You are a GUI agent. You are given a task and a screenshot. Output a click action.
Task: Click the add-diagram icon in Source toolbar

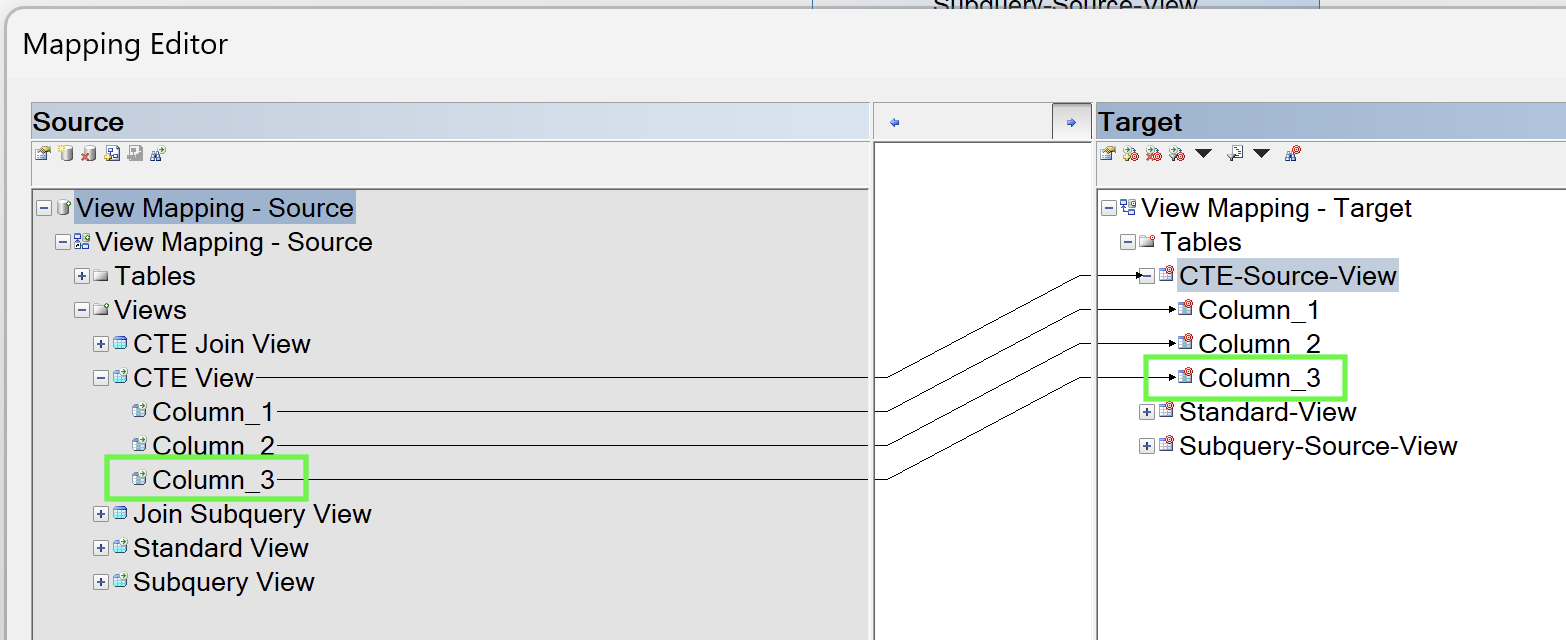[x=113, y=152]
